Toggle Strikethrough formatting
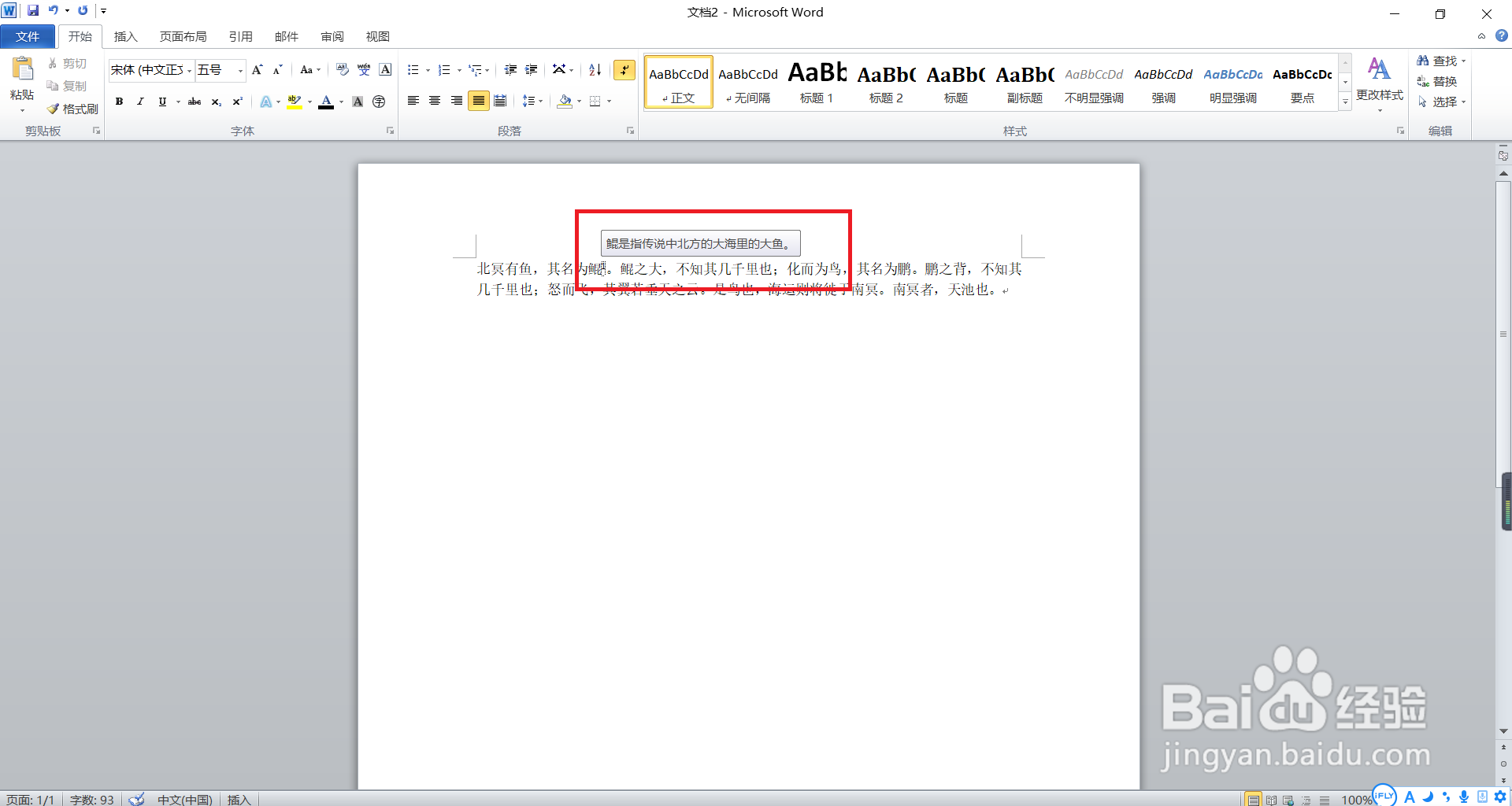 coord(195,102)
